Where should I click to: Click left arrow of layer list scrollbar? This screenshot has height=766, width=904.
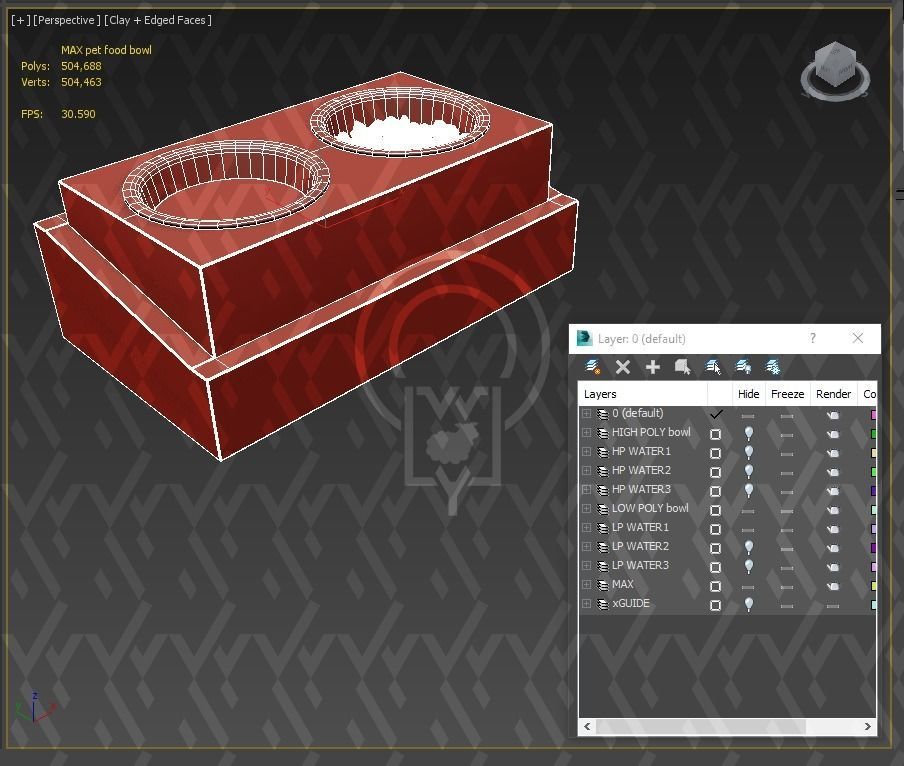pyautogui.click(x=587, y=727)
